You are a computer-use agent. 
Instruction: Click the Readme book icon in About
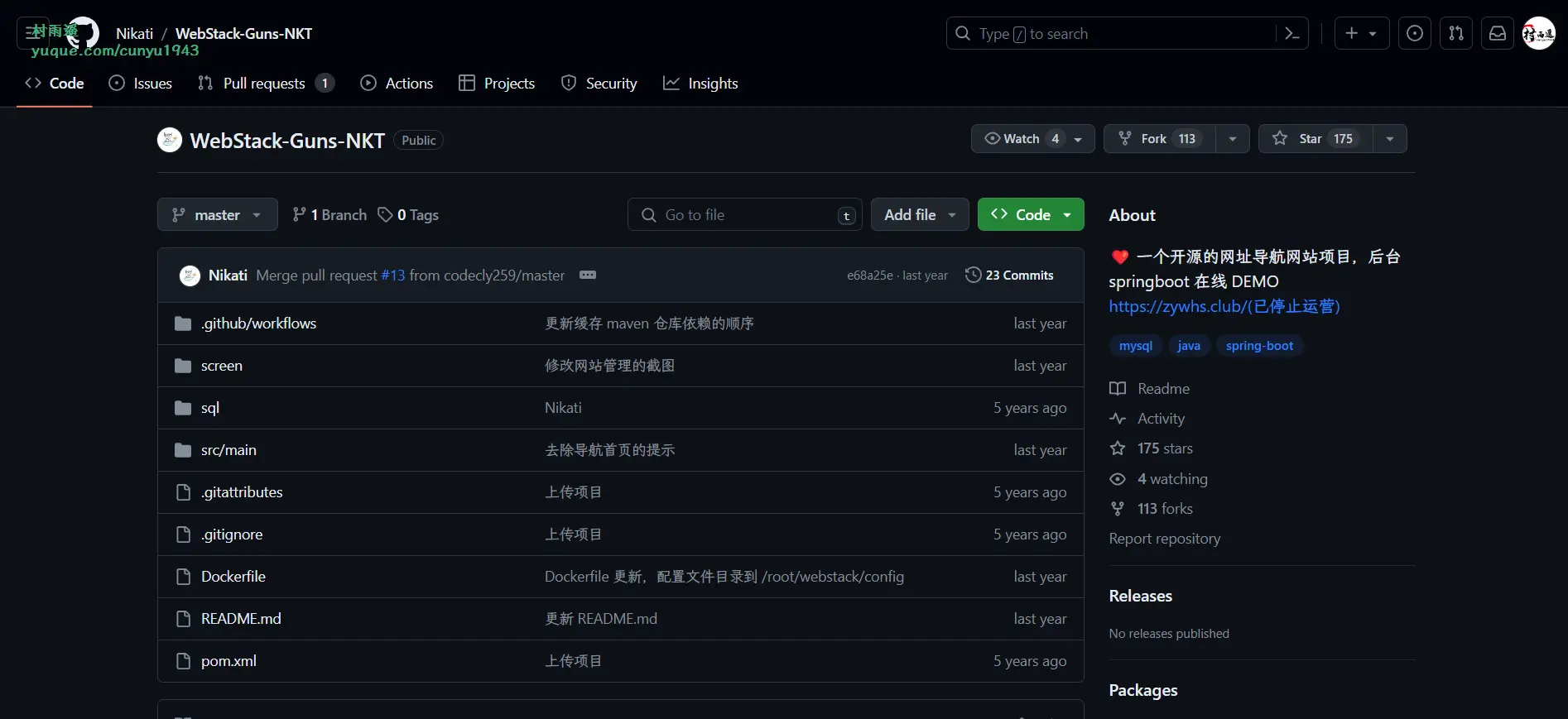pyautogui.click(x=1118, y=389)
